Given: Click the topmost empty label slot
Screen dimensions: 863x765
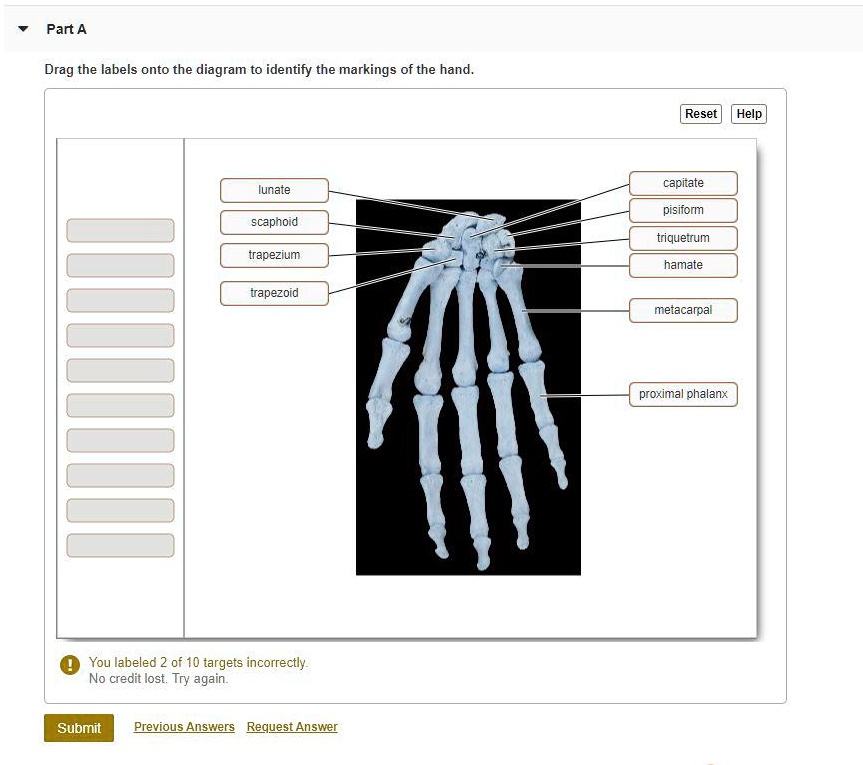Looking at the screenshot, I should 120,230.
